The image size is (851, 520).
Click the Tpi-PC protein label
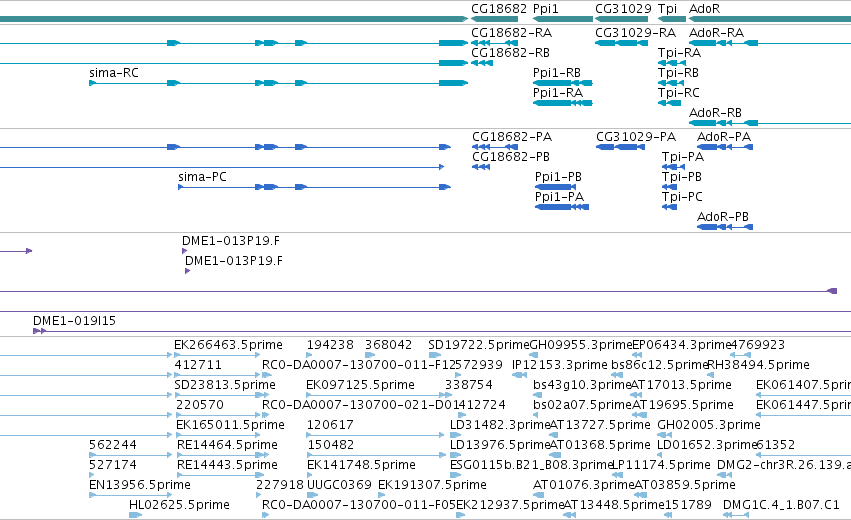coord(682,197)
